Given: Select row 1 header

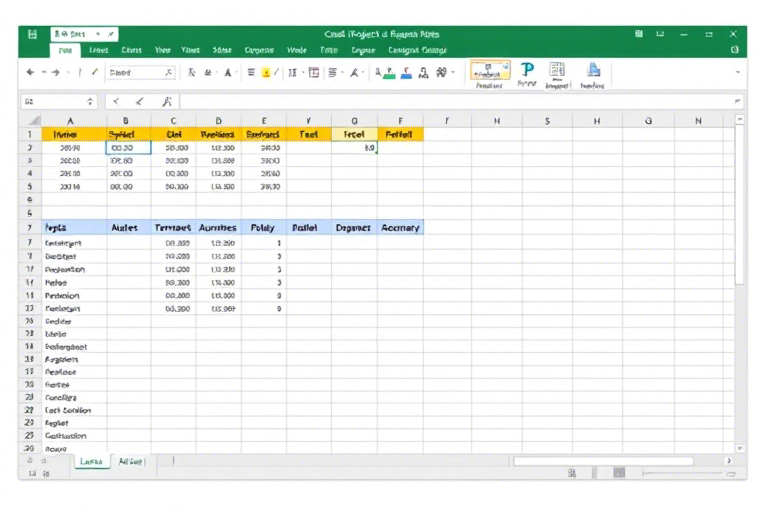Looking at the screenshot, I should pos(30,134).
